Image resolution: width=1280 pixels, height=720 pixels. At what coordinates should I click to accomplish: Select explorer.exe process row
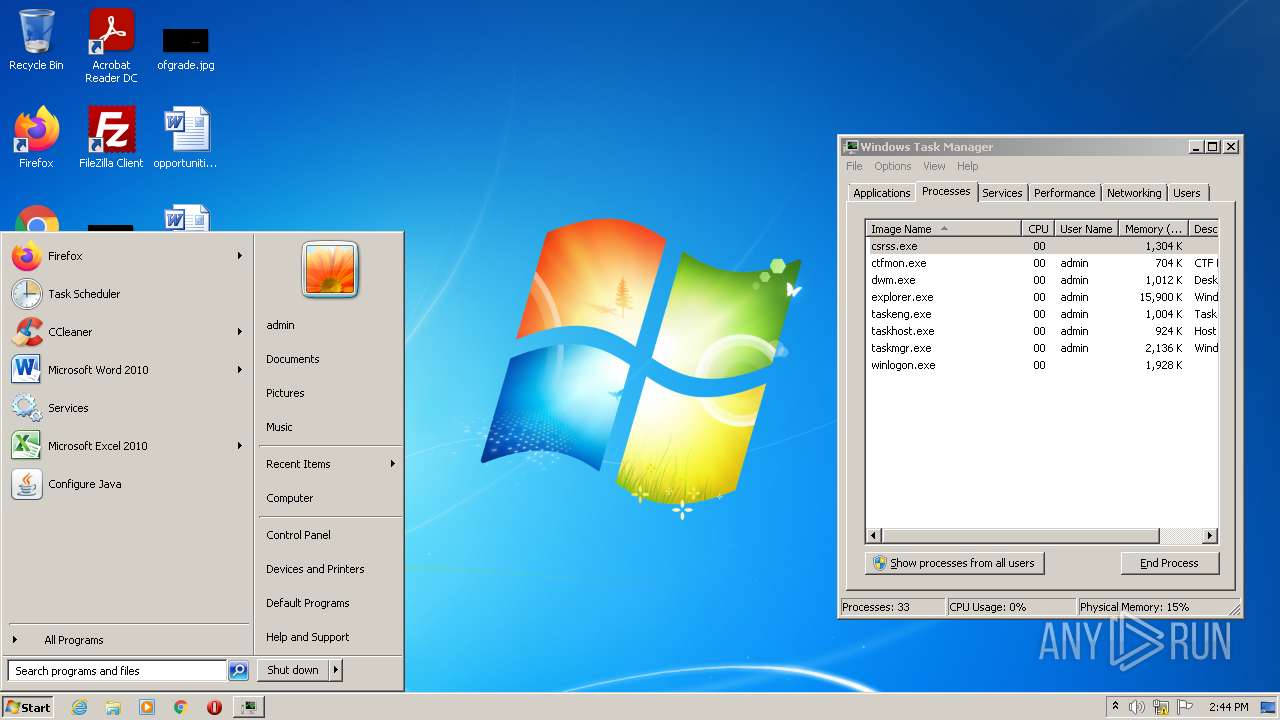pyautogui.click(x=1042, y=297)
